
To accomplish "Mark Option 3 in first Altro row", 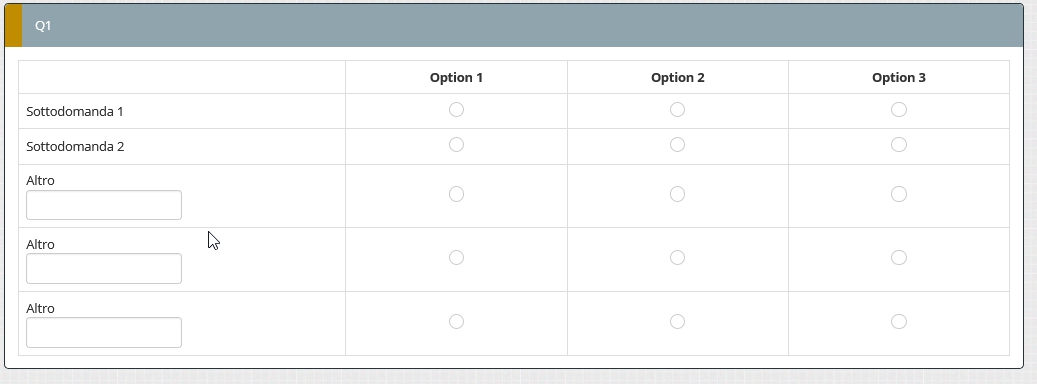I will (x=899, y=194).
